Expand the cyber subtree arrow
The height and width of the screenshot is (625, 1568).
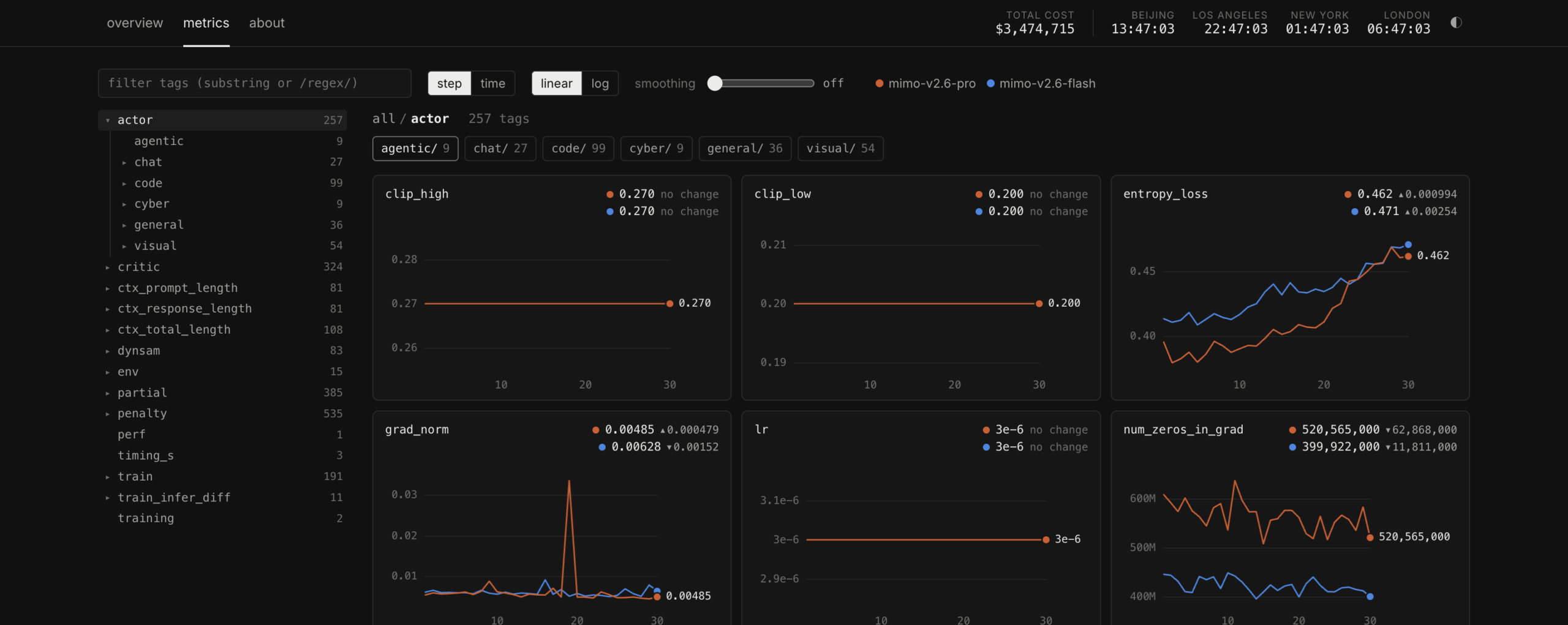[124, 204]
